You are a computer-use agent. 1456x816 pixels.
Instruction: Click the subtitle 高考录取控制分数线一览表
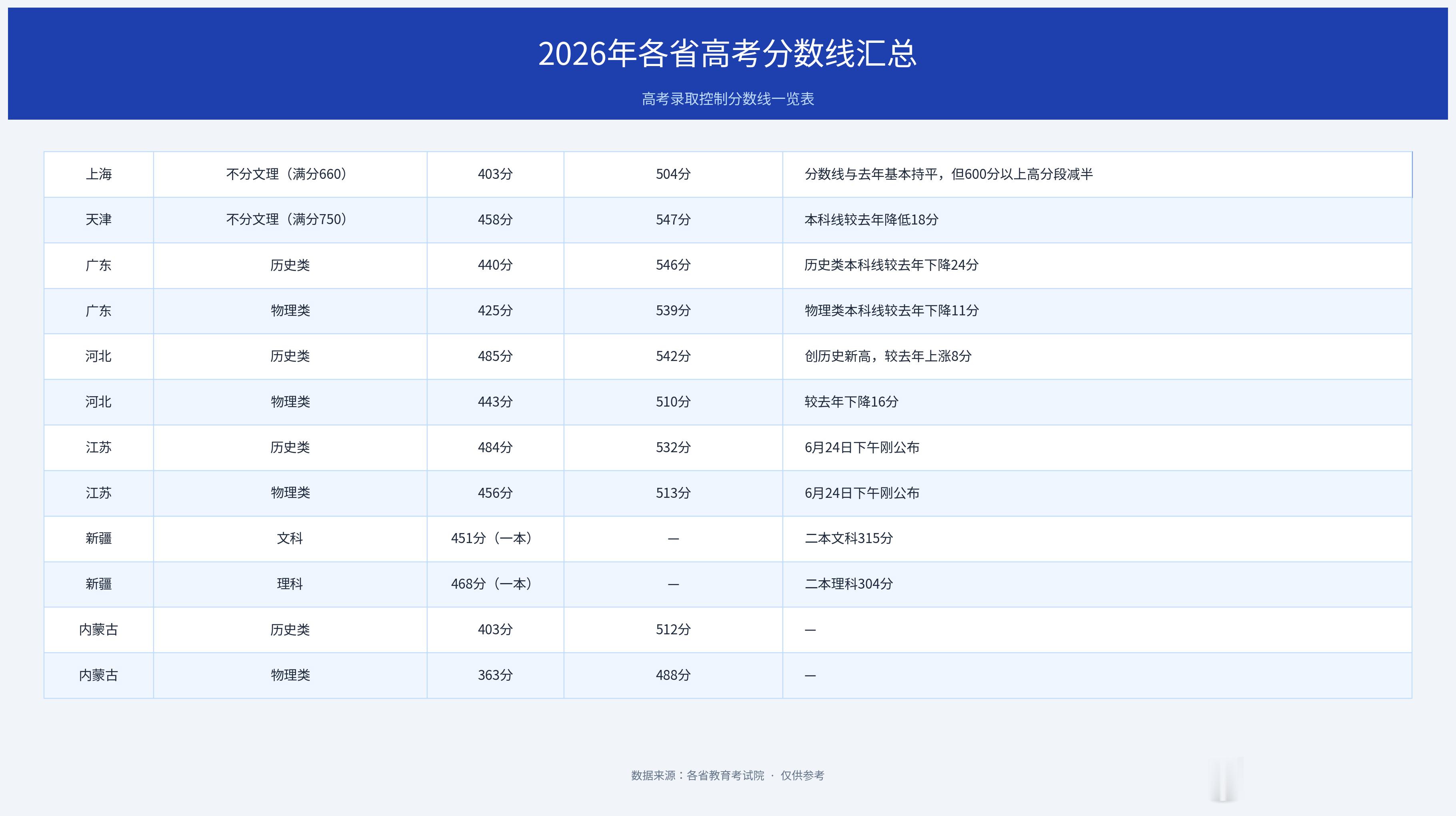[728, 99]
